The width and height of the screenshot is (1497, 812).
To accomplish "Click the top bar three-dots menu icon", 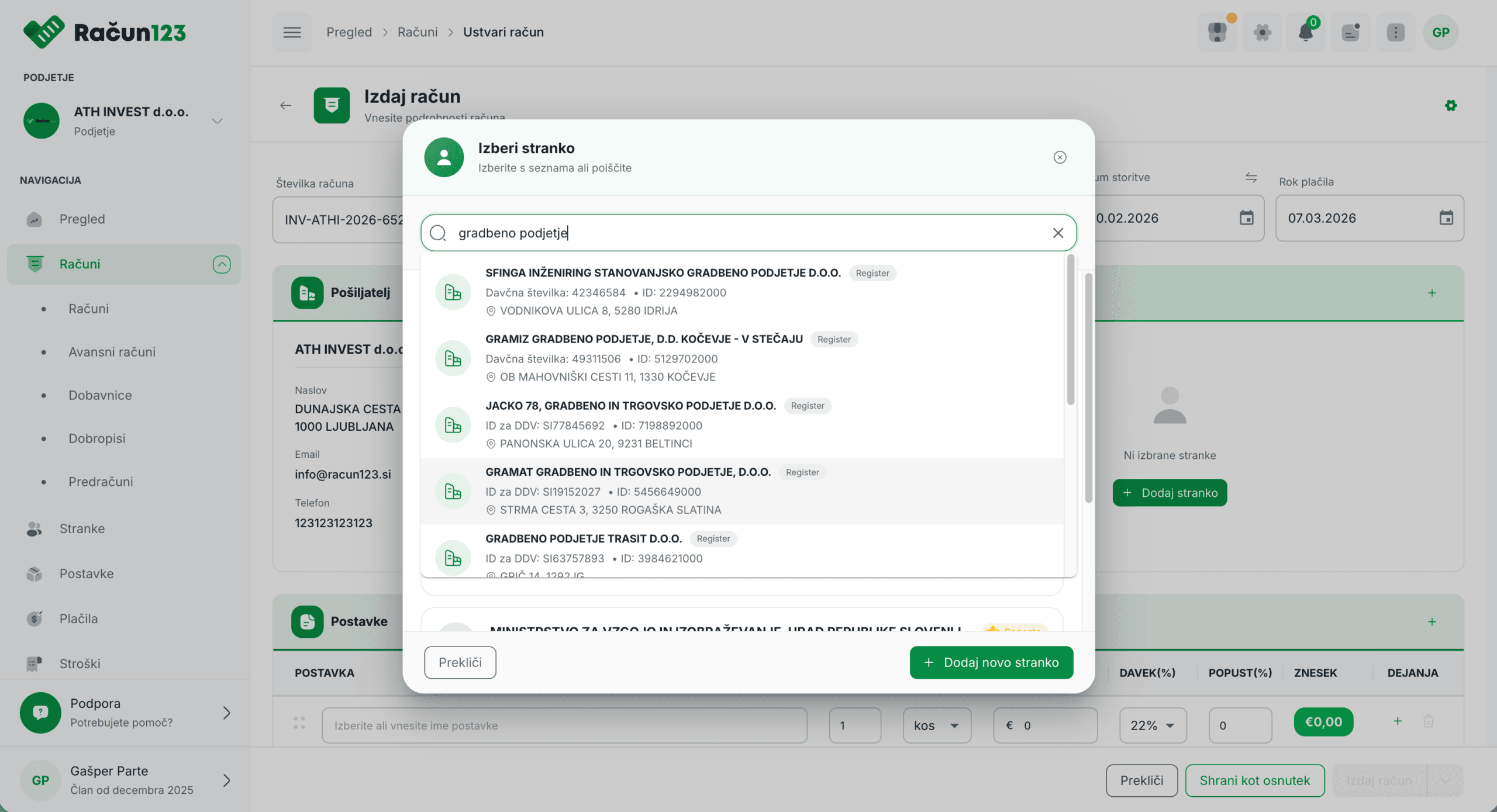I will (x=1395, y=32).
